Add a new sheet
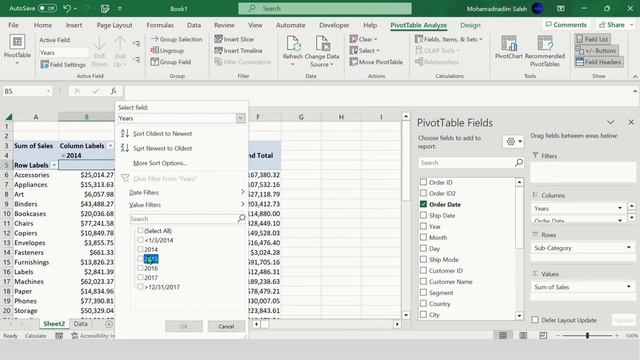Screen dimensions: 640x360 click(x=109, y=324)
